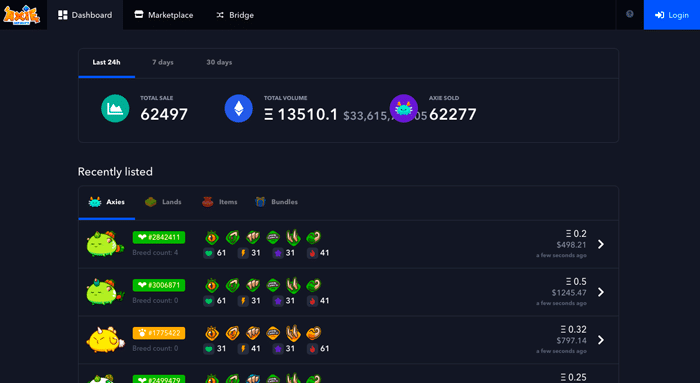
Task: Click the total sale value 62497
Action: (164, 115)
